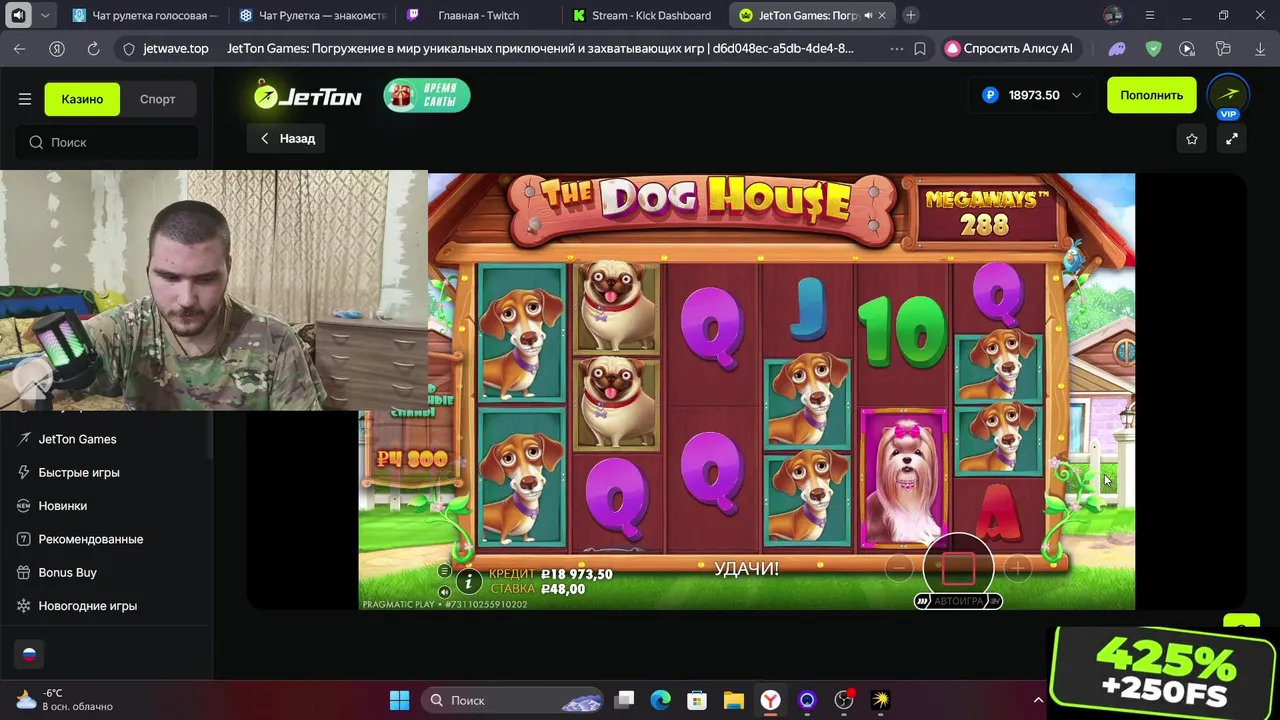Switch to Чат Рулетка — знакомства tab

[311, 15]
